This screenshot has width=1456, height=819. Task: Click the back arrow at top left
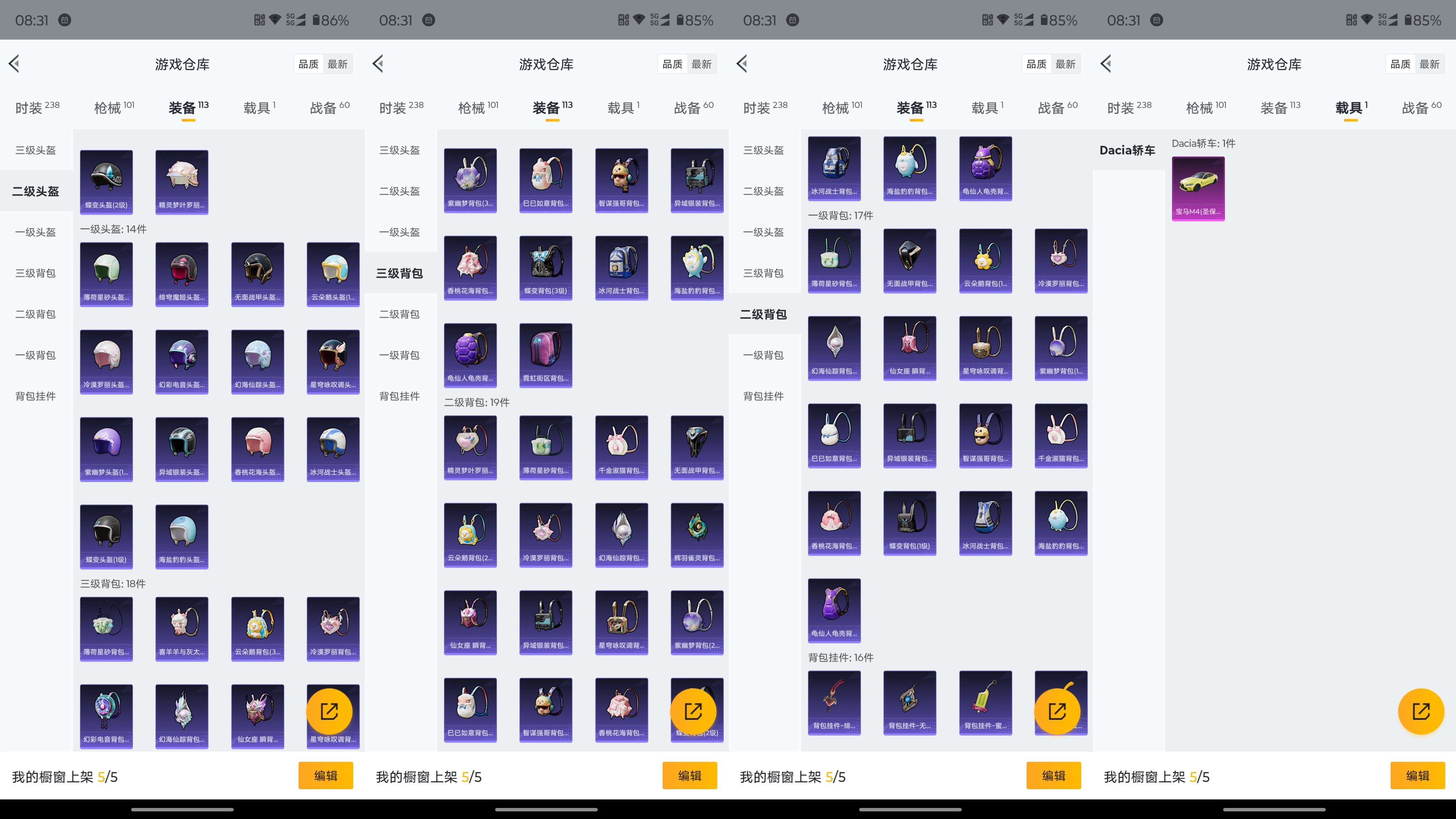(x=15, y=64)
